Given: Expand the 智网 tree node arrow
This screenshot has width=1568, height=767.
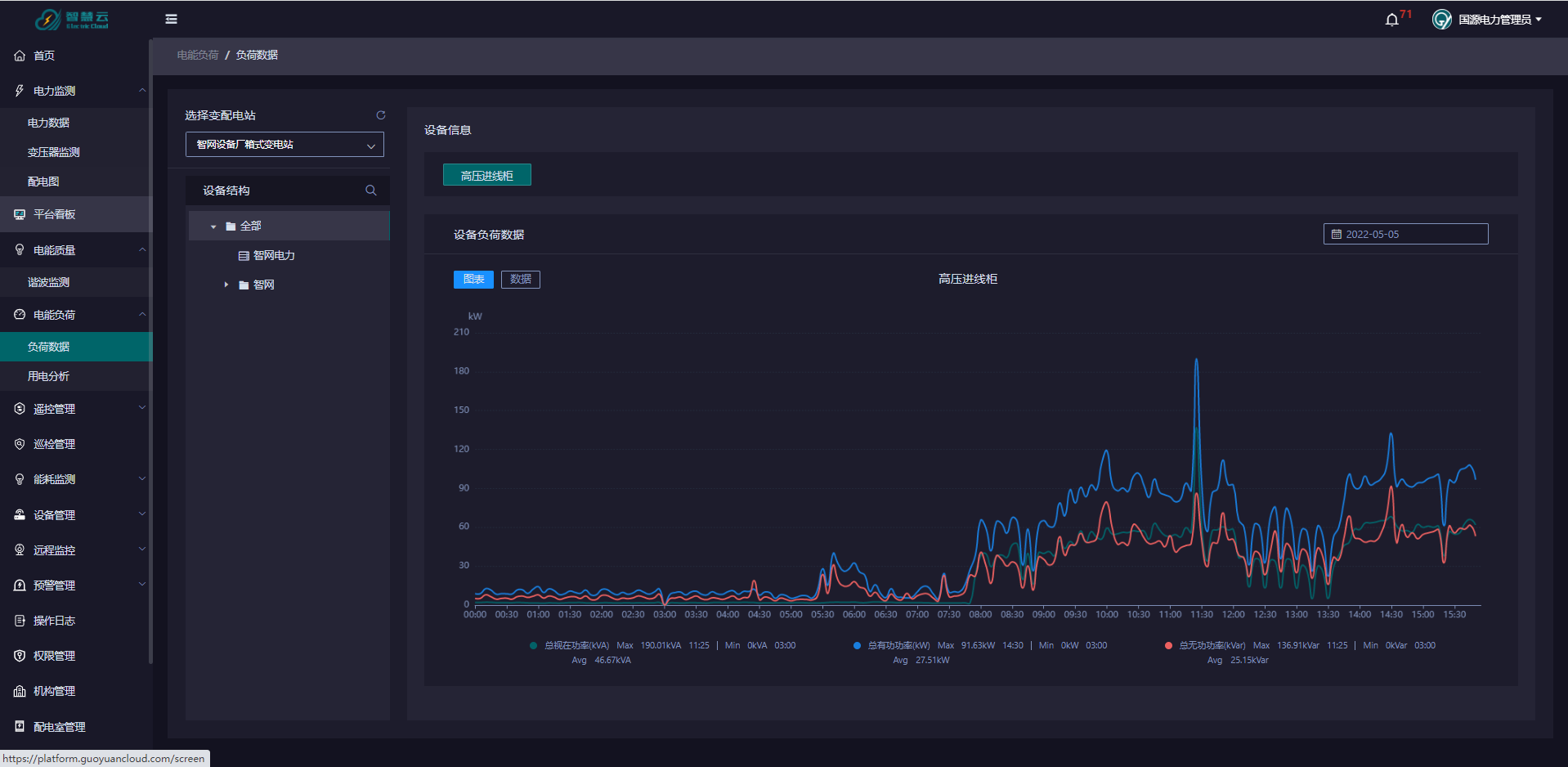Looking at the screenshot, I should [226, 285].
